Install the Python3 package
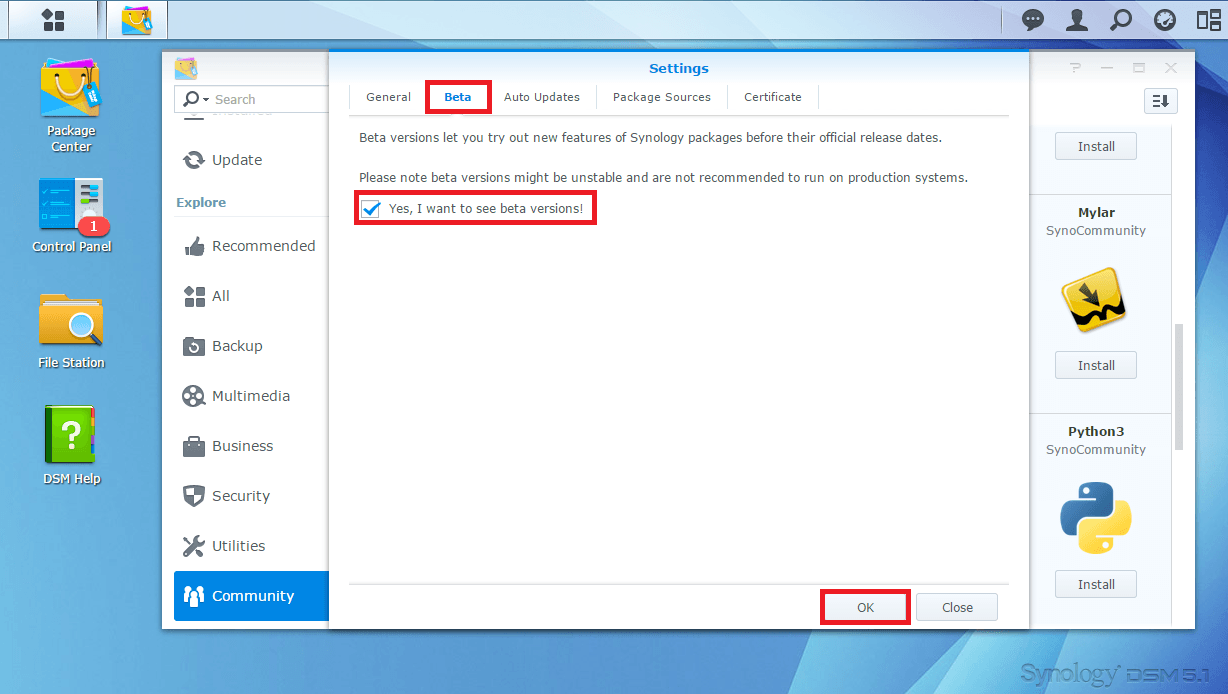1228x694 pixels. click(1096, 584)
